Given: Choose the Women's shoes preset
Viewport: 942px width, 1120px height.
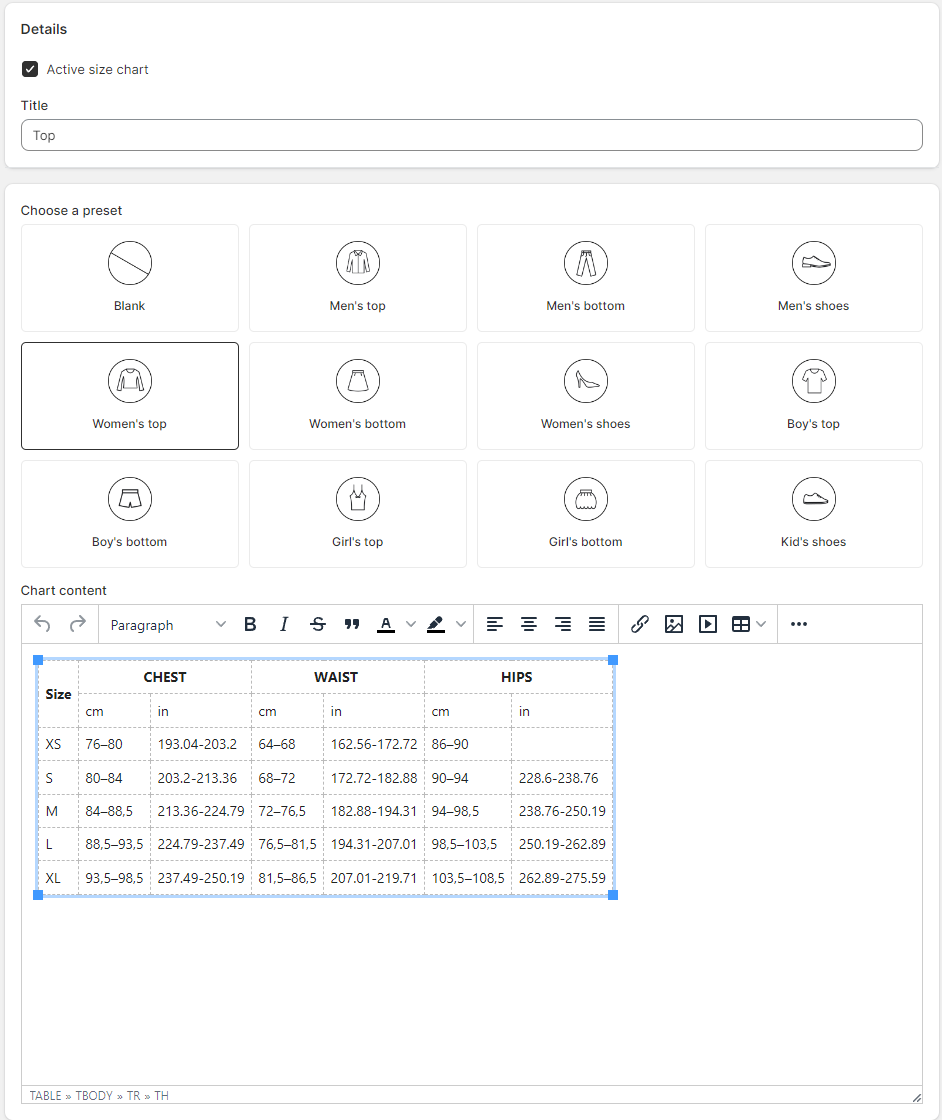Looking at the screenshot, I should coord(586,396).
